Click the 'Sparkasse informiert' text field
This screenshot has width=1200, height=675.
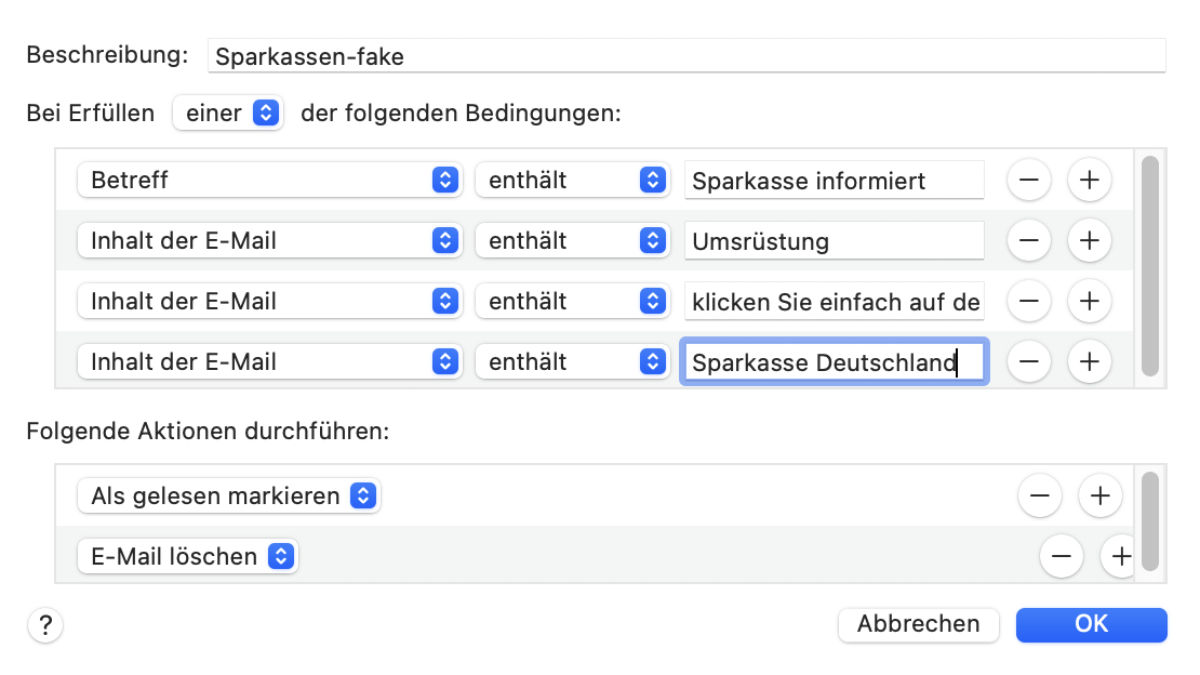click(x=834, y=181)
